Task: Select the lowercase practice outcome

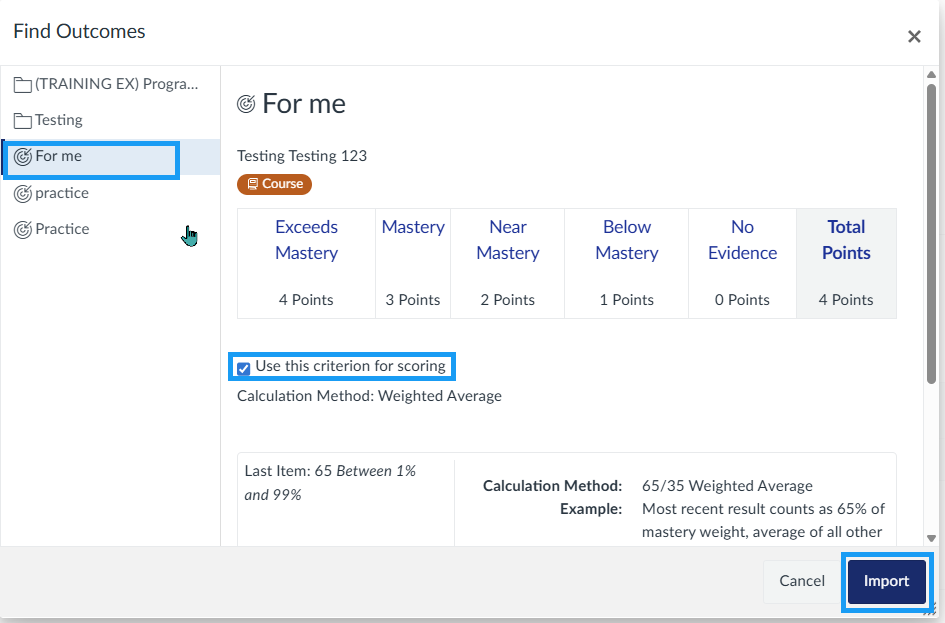Action: (62, 193)
